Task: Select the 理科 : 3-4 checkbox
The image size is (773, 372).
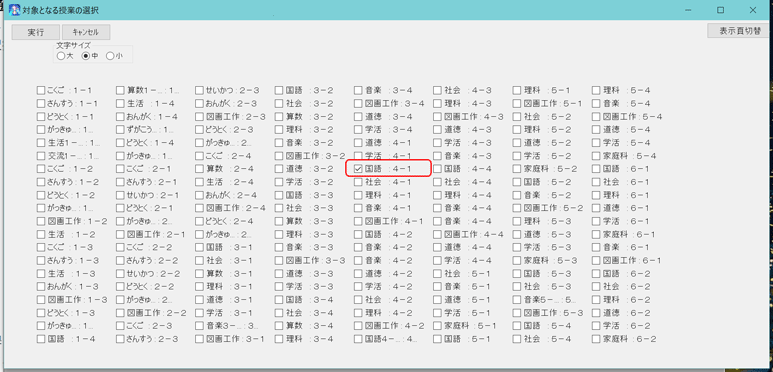Action: click(x=279, y=339)
